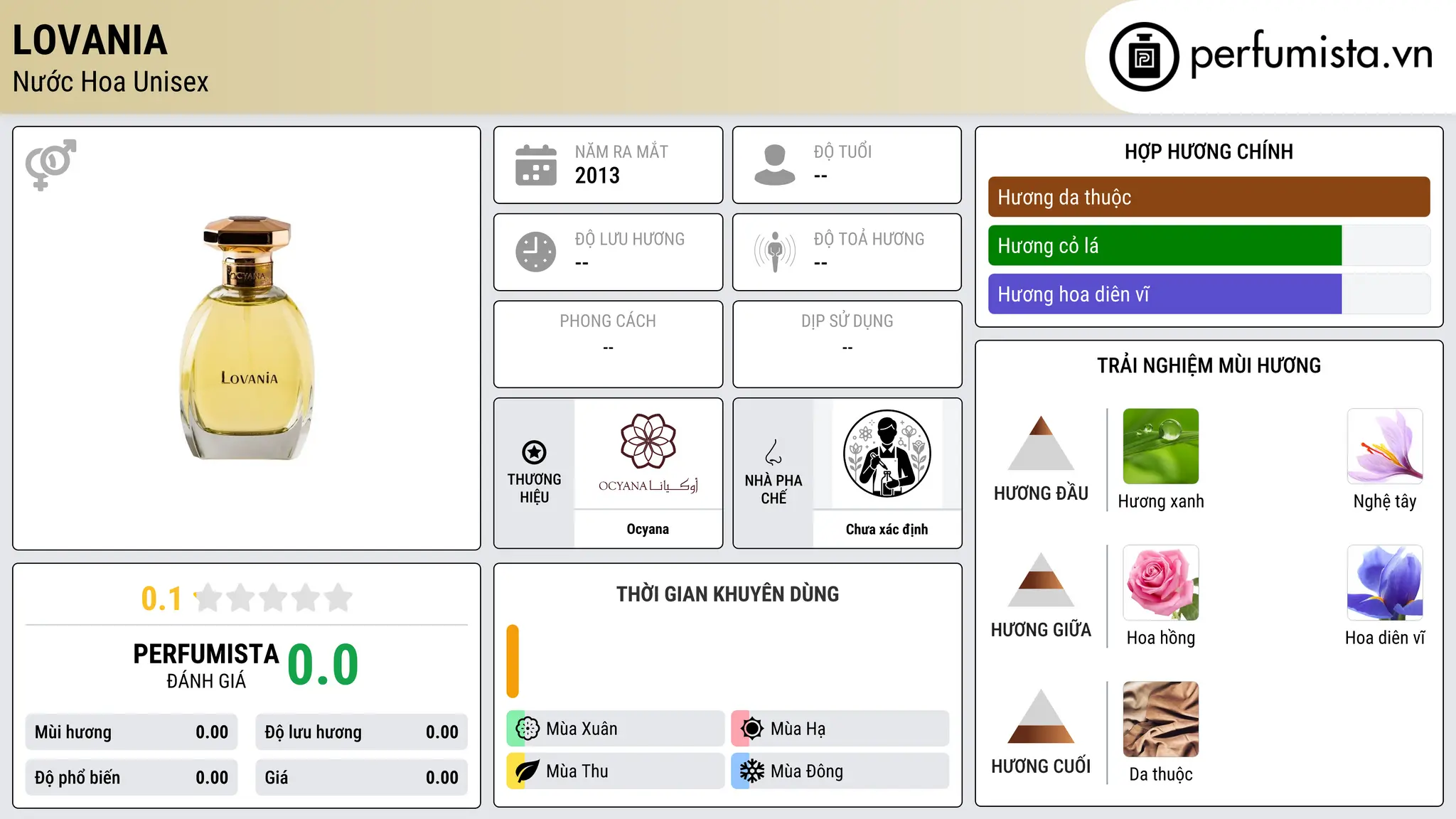Viewport: 1456px width, 819px height.
Task: Click the LOVANIA product title
Action: point(90,41)
